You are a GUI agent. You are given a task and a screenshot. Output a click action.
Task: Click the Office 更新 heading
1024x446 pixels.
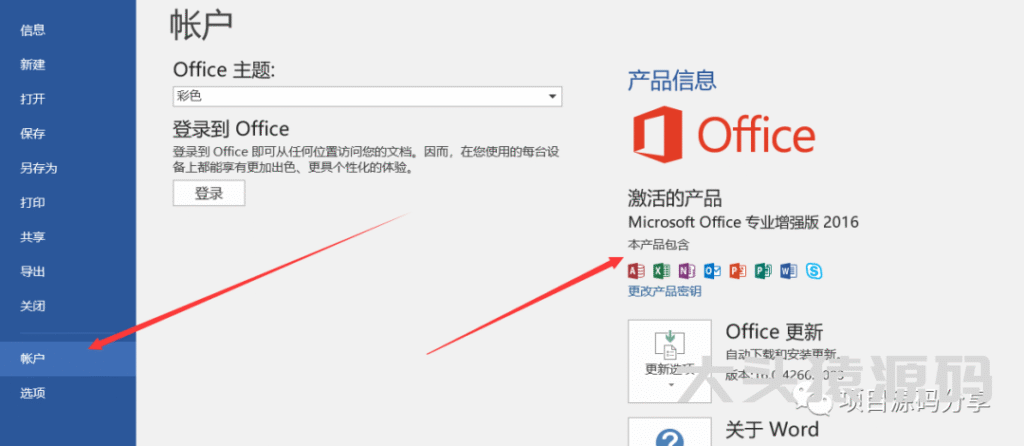tap(774, 332)
